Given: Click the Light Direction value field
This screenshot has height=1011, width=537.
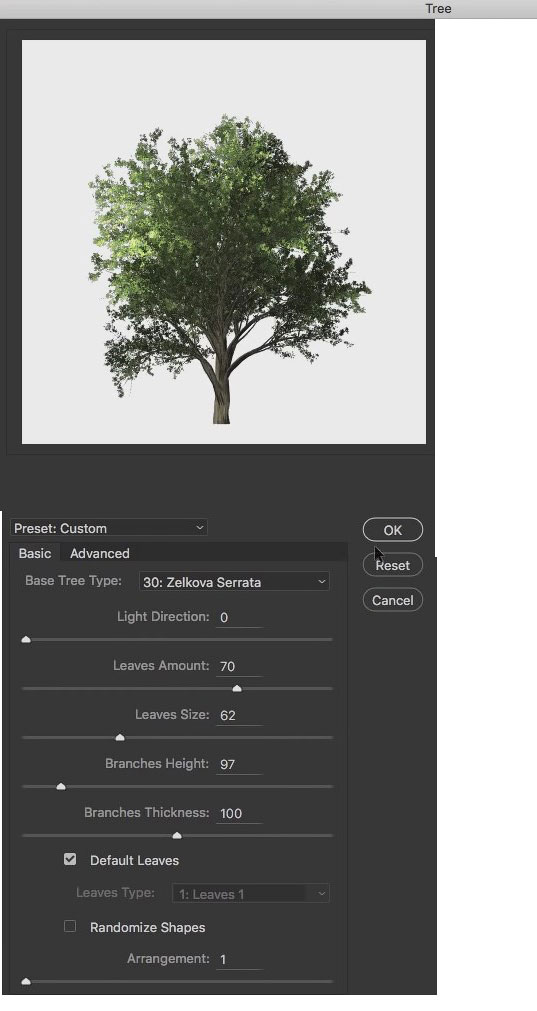Looking at the screenshot, I should pos(239,617).
